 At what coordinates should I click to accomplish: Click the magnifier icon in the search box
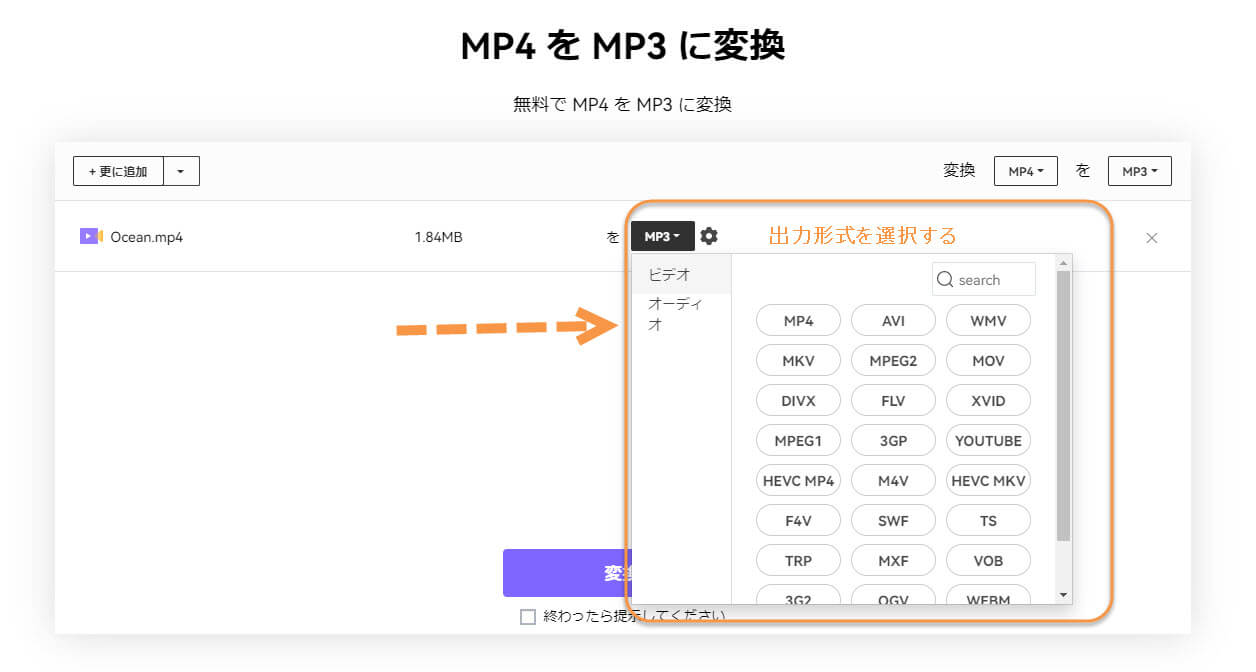point(945,280)
